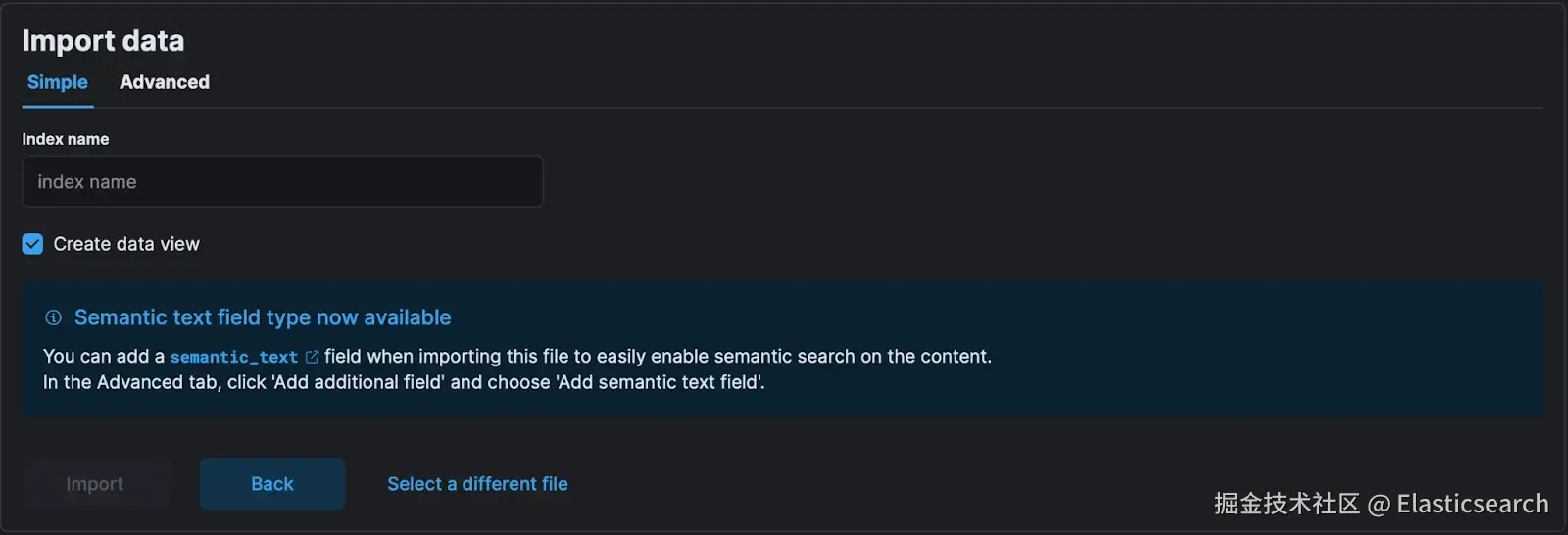This screenshot has width=1568, height=535.
Task: Uncheck the Create data view checkbox
Action: (x=33, y=244)
